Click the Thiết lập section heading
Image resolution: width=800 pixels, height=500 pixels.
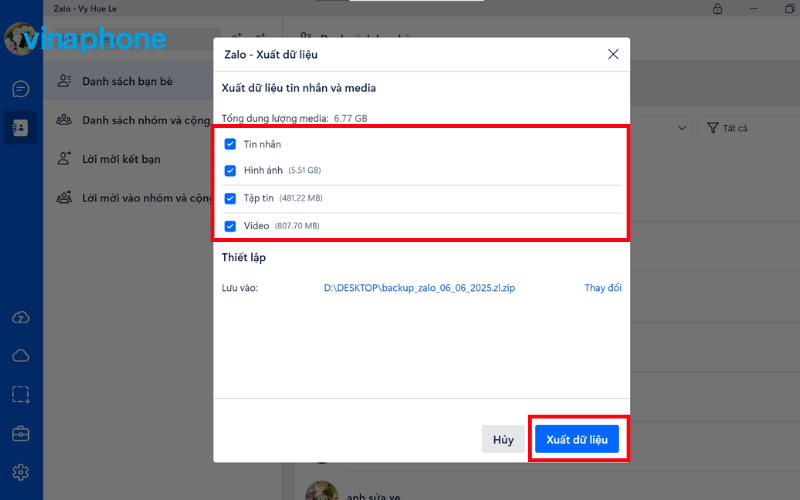point(244,257)
